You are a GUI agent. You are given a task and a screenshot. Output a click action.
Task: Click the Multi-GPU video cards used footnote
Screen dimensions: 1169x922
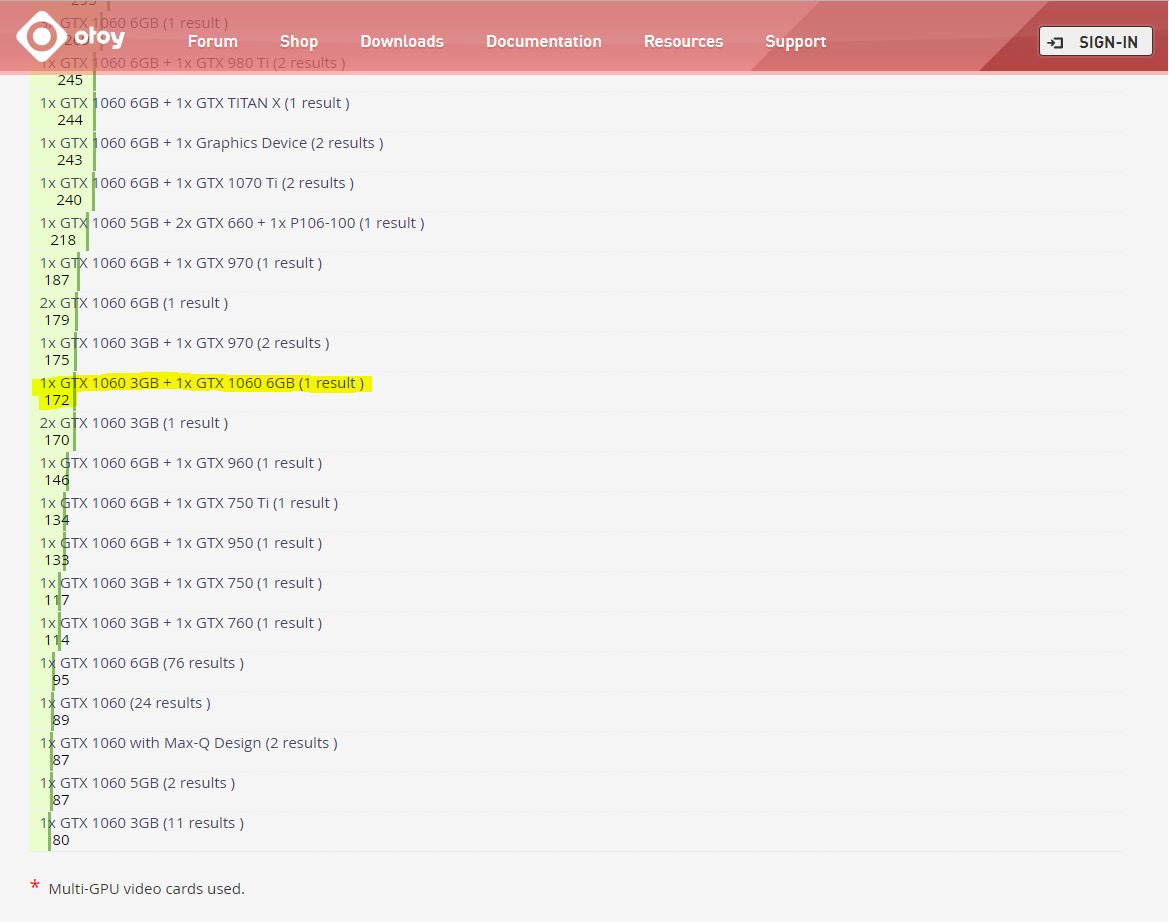pos(146,888)
